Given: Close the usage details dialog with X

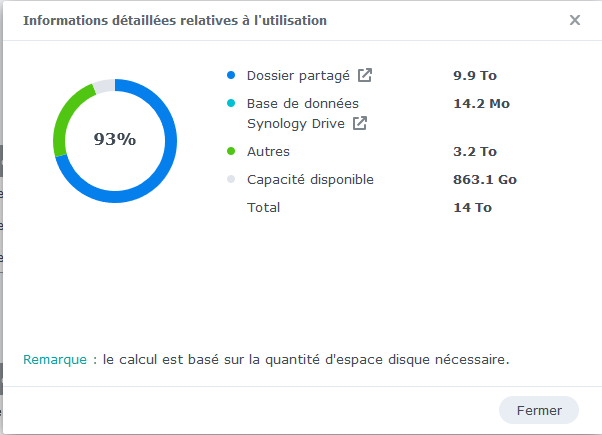Looking at the screenshot, I should pyautogui.click(x=575, y=20).
